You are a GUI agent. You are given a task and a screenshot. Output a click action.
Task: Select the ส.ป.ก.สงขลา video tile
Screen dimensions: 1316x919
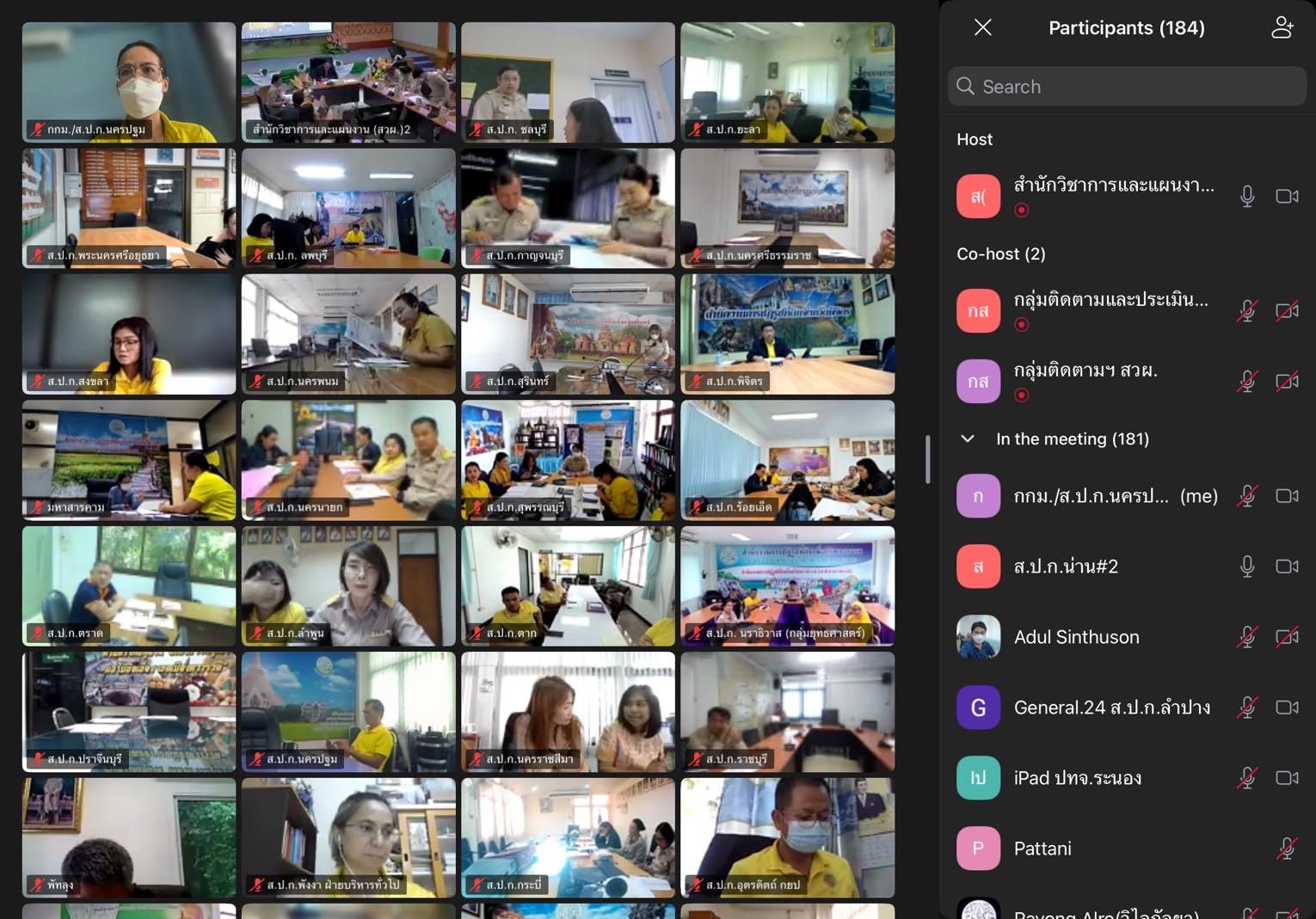(x=129, y=334)
